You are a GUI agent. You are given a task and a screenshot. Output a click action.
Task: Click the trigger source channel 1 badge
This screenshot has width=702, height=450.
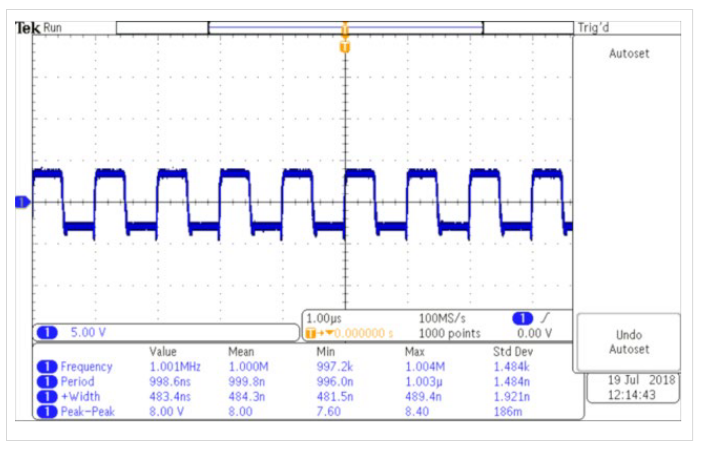tap(520, 317)
